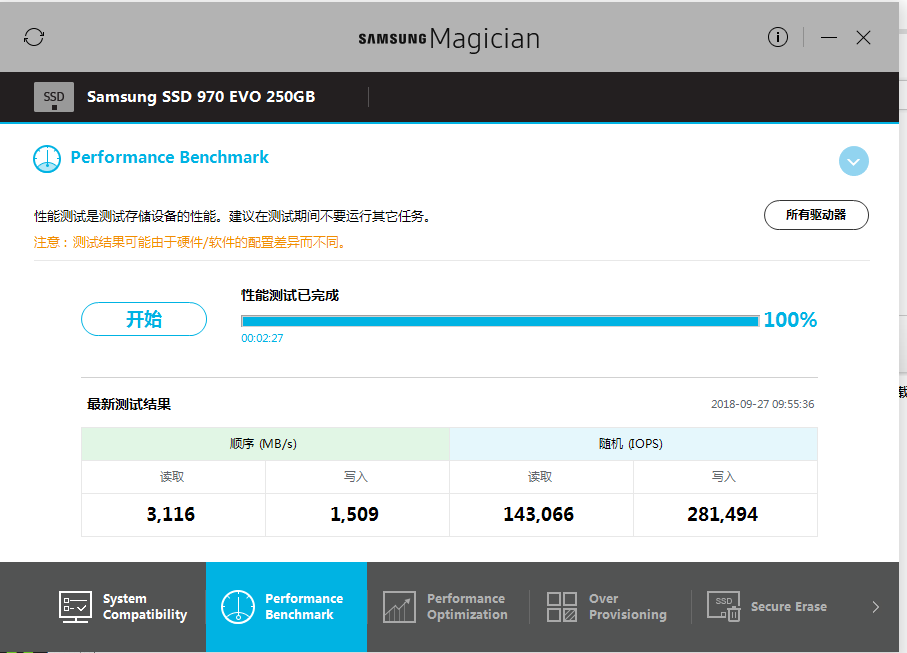Click the Over Provisioning grid icon
This screenshot has height=653, width=907.
pyautogui.click(x=562, y=607)
